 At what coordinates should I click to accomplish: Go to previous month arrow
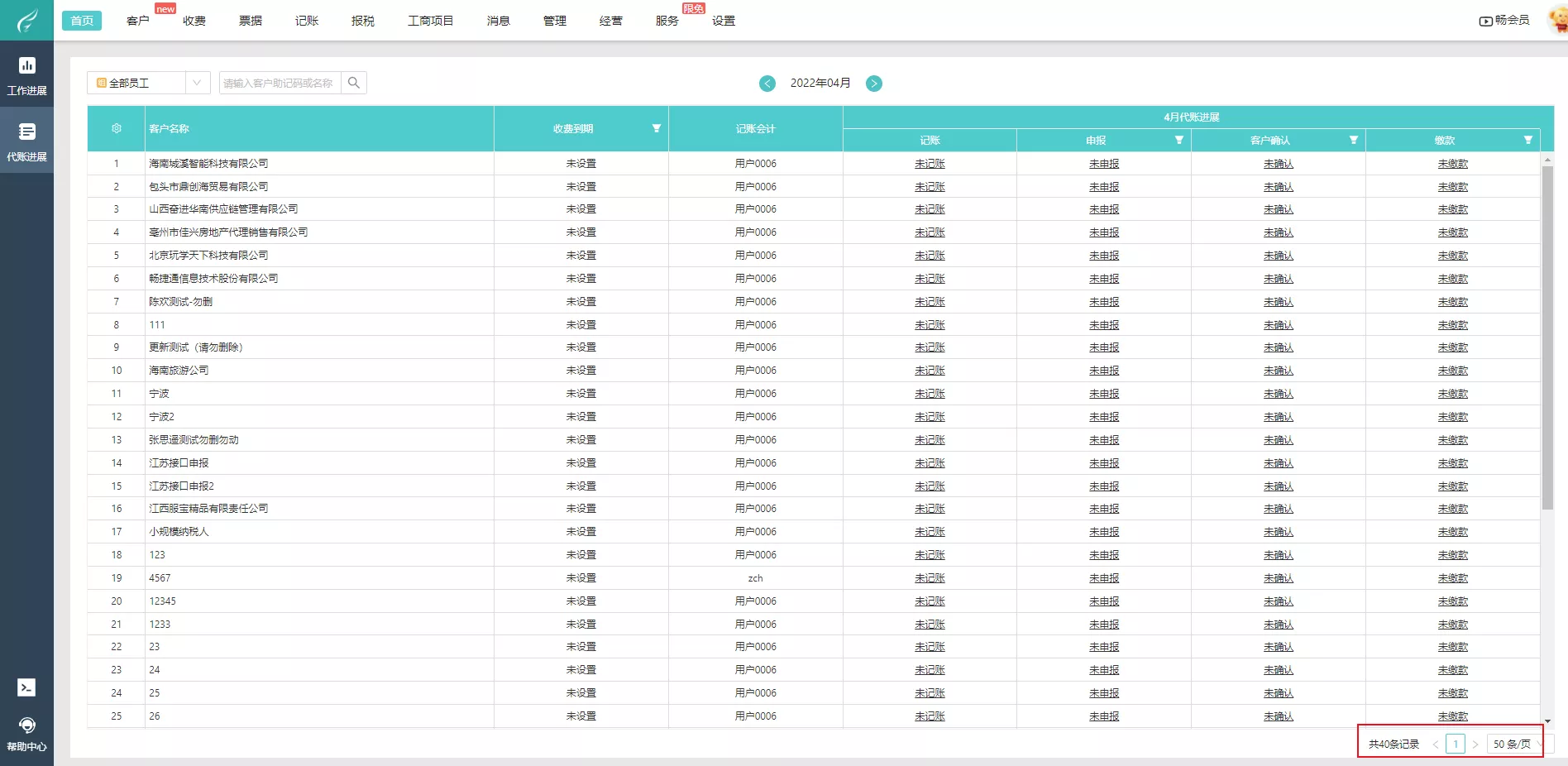coord(767,84)
